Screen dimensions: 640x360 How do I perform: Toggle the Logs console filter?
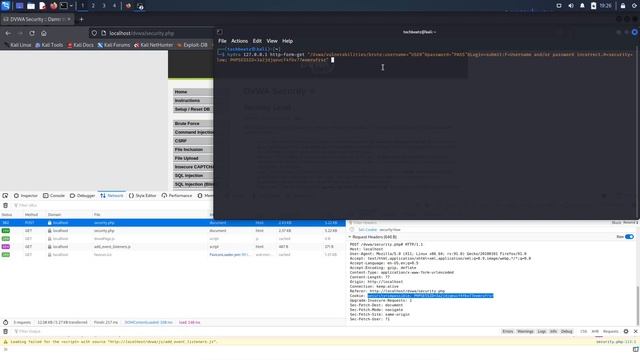point(542,331)
